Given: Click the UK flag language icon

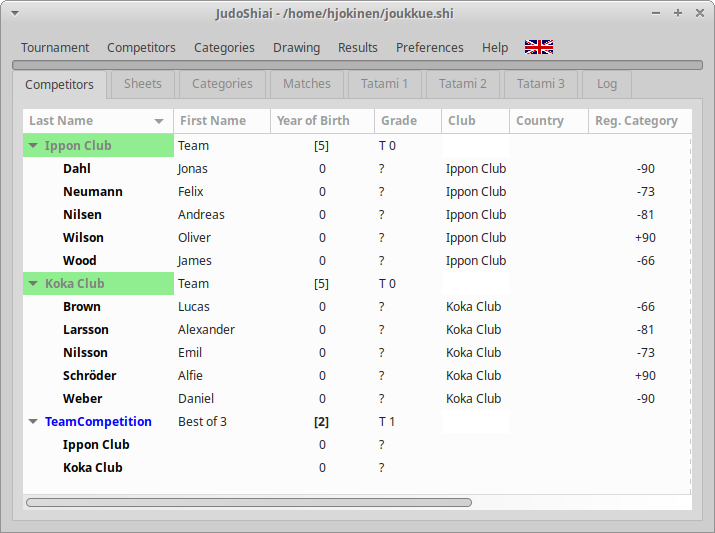Looking at the screenshot, I should [539, 47].
